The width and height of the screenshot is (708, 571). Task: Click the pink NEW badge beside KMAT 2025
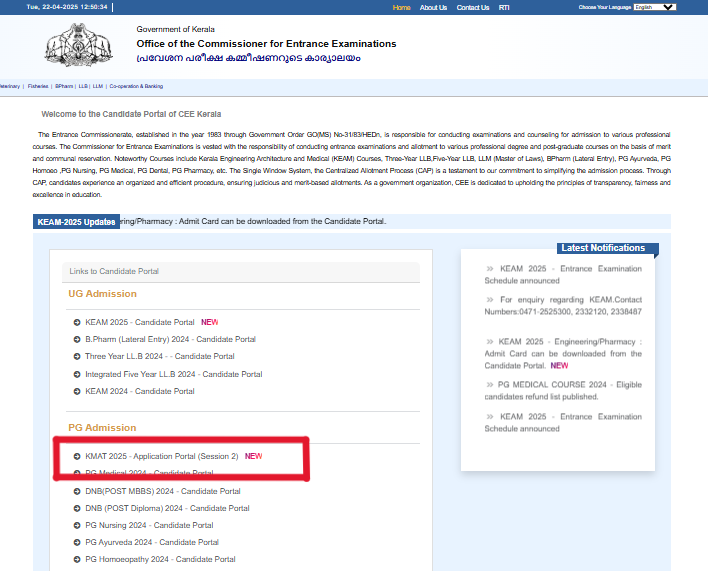click(x=254, y=456)
